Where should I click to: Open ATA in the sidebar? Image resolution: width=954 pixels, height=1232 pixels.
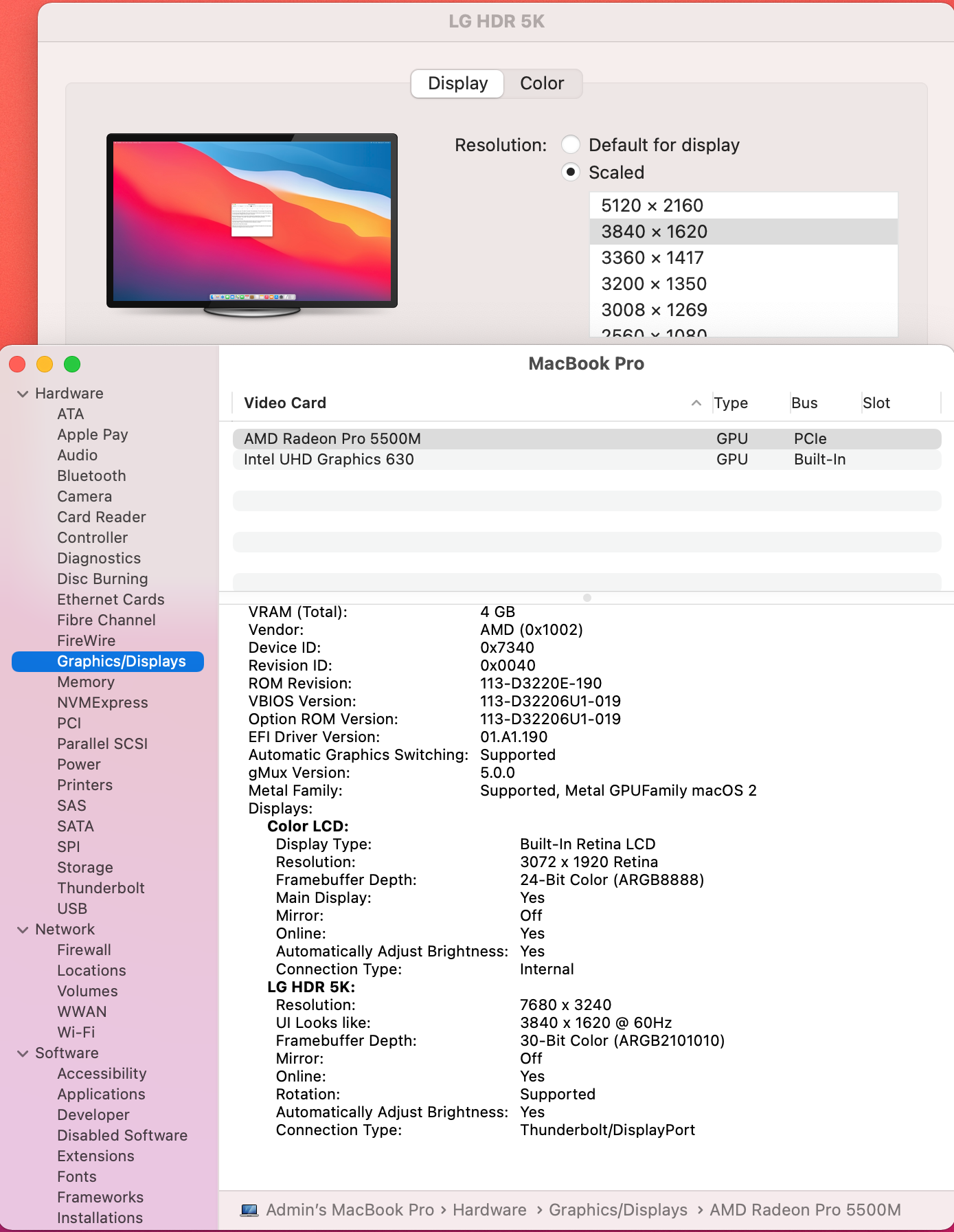tap(71, 414)
